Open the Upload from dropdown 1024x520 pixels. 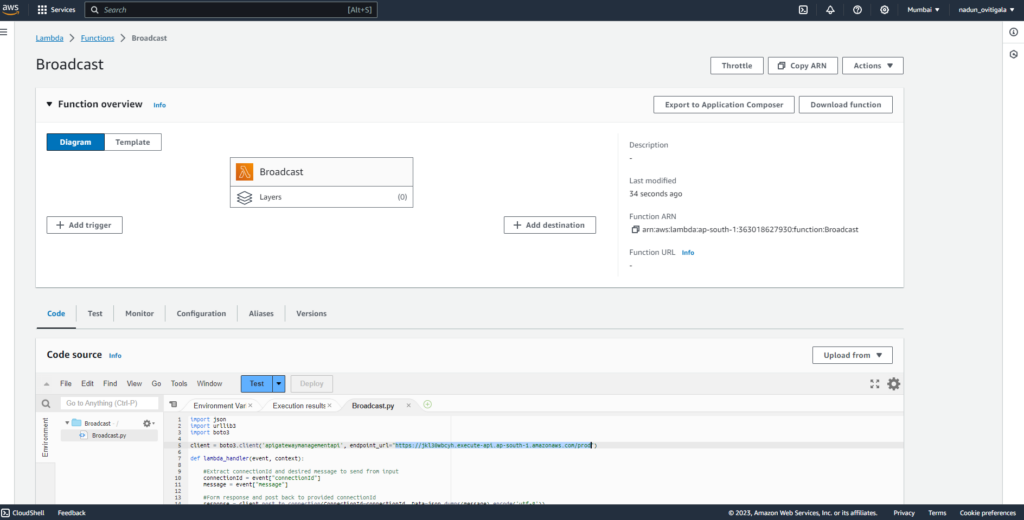point(852,355)
